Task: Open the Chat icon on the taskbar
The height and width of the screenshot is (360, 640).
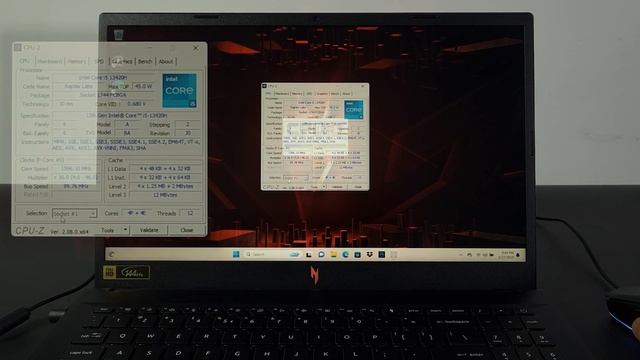Action: pyautogui.click(x=321, y=255)
